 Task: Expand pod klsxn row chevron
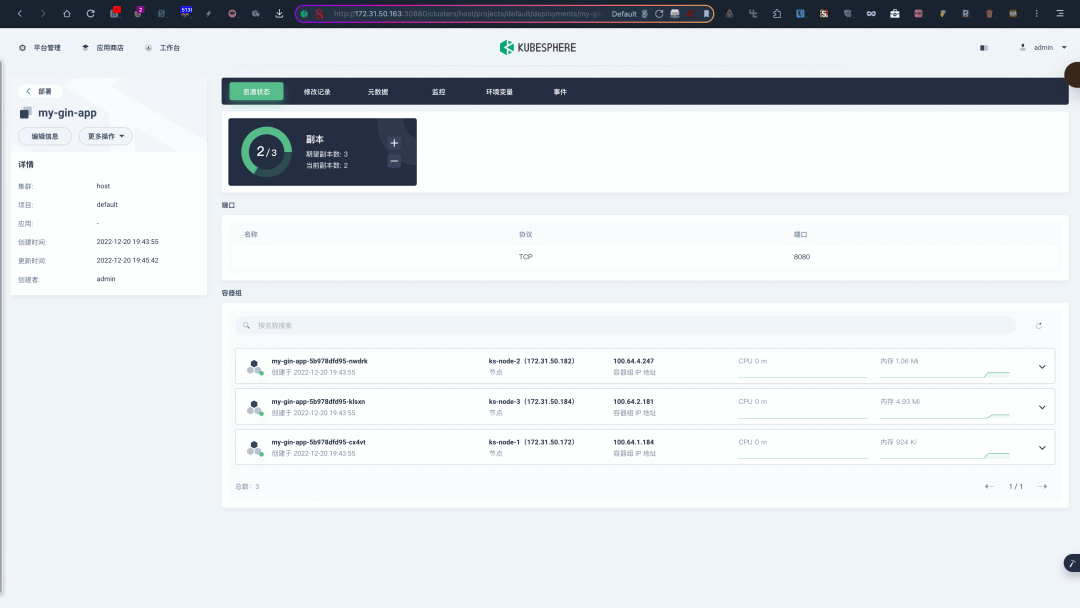pos(1042,408)
